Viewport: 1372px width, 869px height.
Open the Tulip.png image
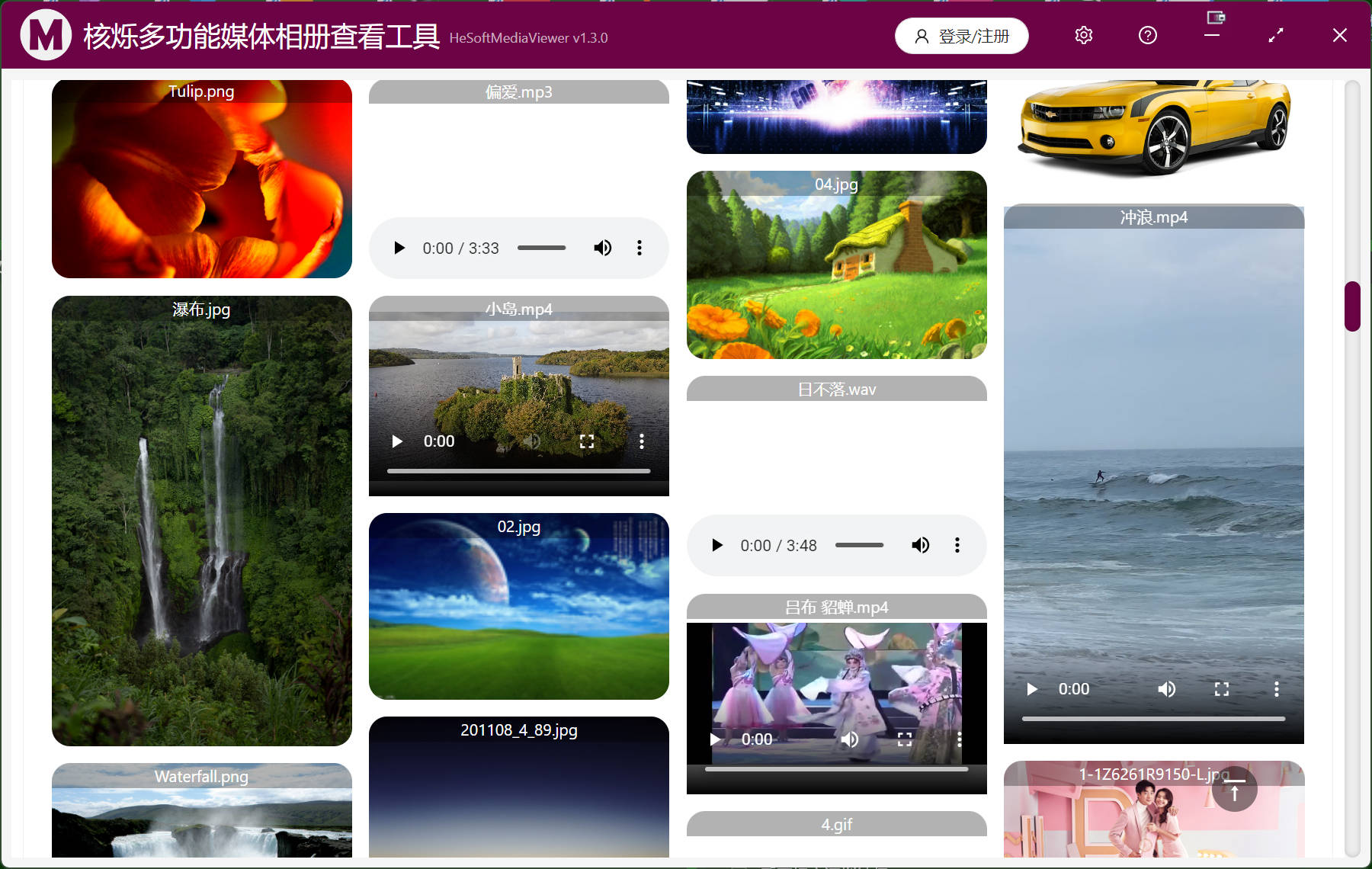[202, 179]
